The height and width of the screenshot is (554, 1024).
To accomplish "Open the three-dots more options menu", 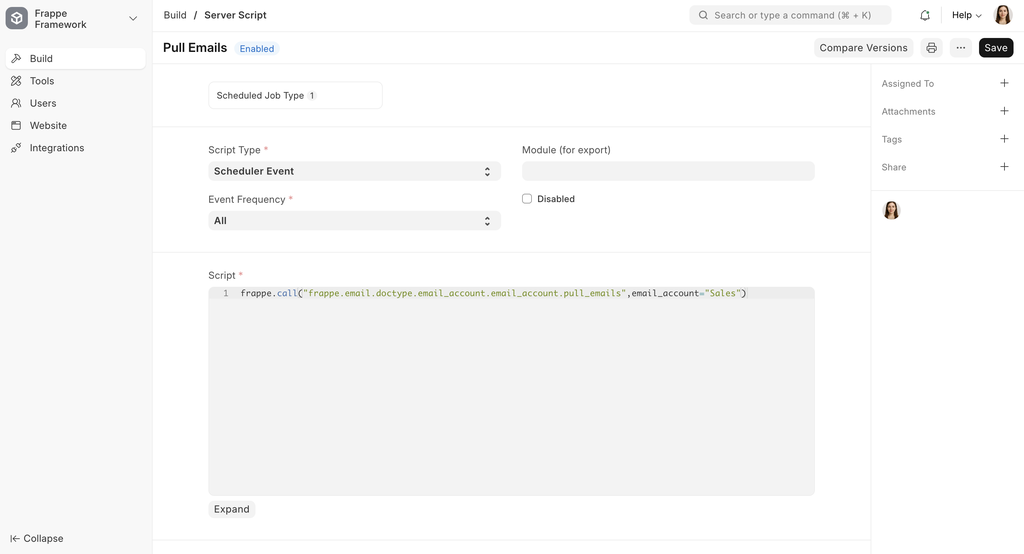I will (961, 48).
